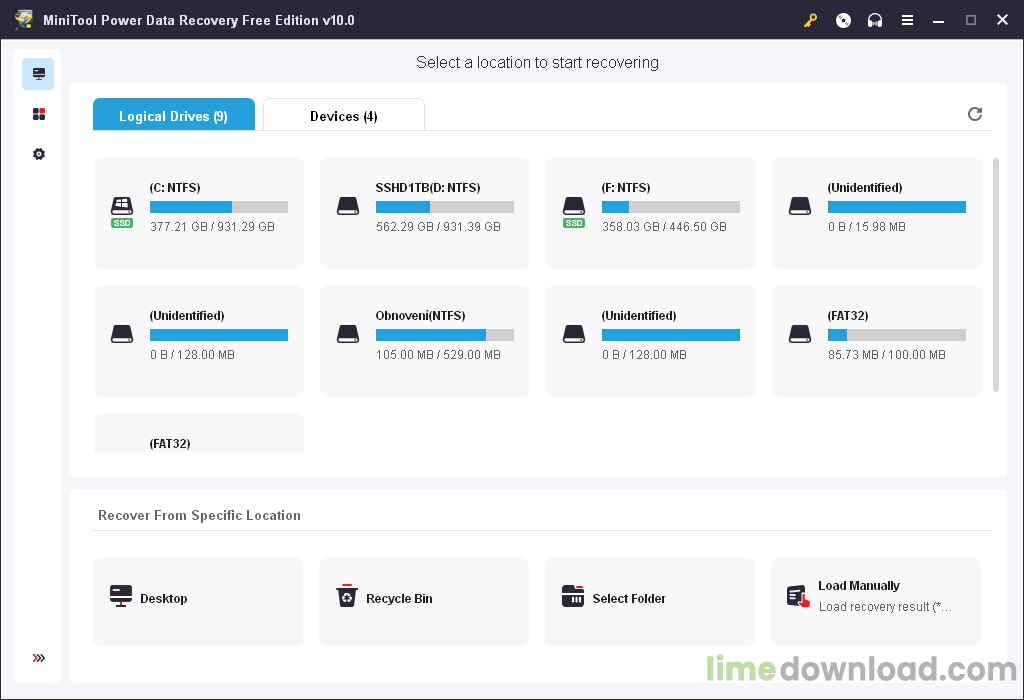Screen dimensions: 1024x700
Task: Select the Obnoveni NTFS partition
Action: [x=425, y=340]
